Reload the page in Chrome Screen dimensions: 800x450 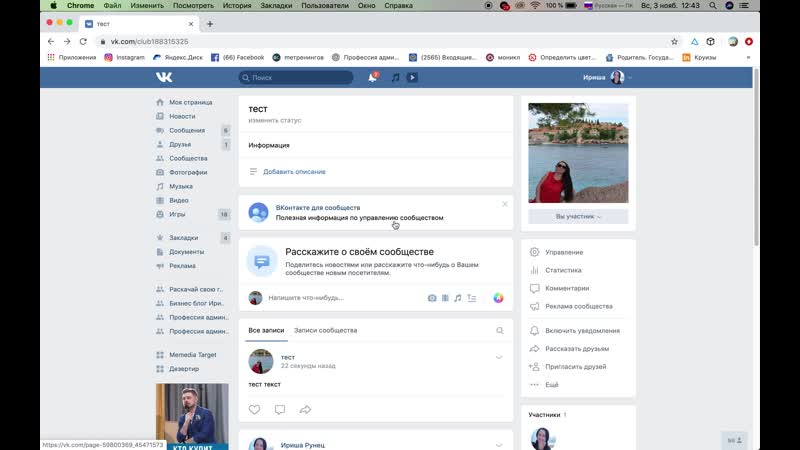(83, 41)
